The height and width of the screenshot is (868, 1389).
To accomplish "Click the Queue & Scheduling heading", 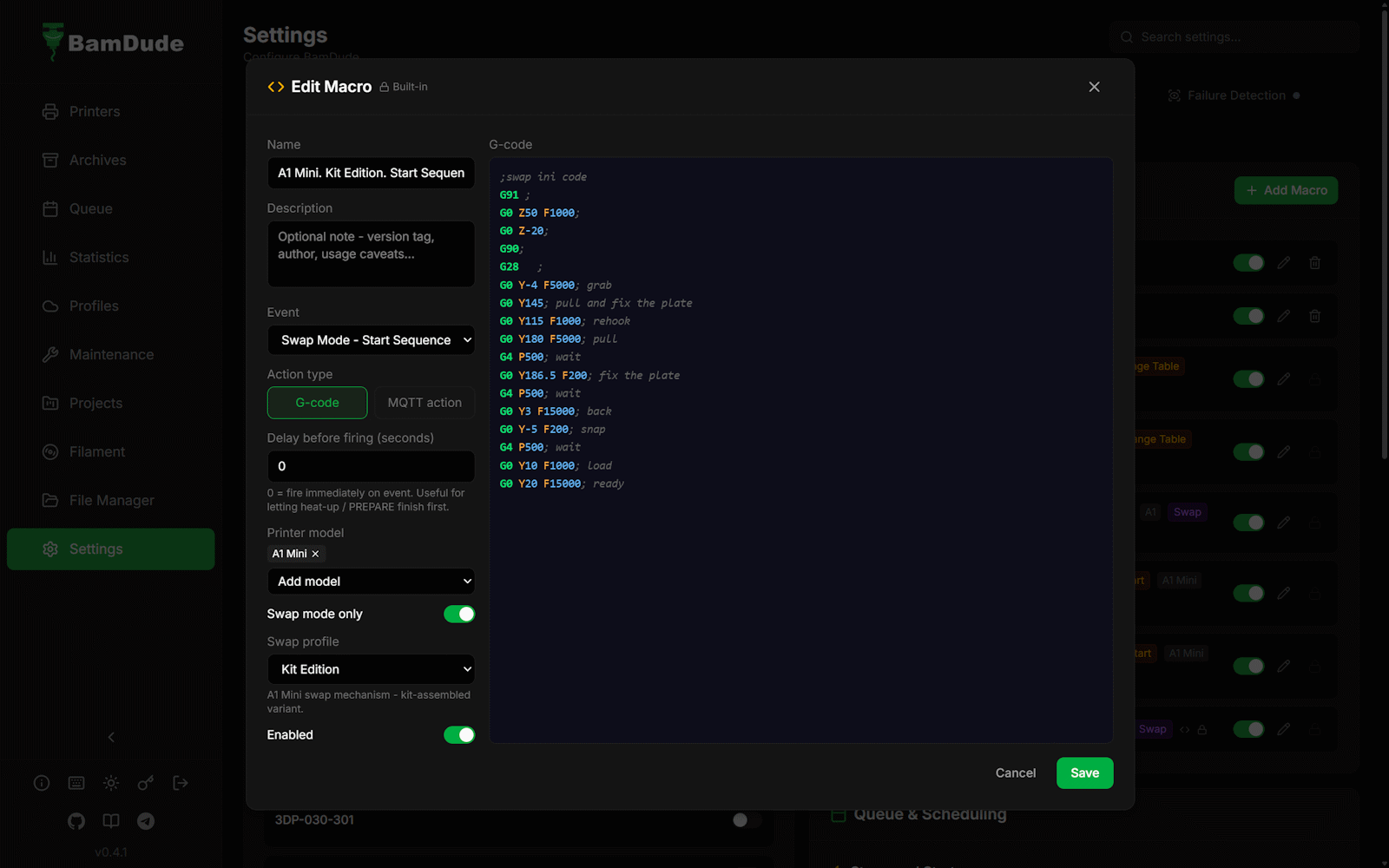I will 930,814.
